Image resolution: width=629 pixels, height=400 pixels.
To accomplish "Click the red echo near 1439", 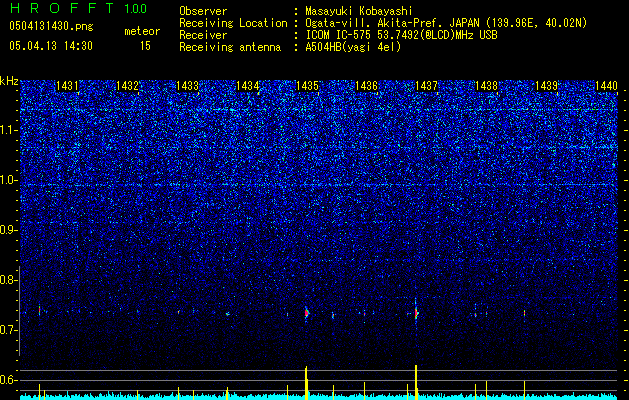I will (524, 313).
